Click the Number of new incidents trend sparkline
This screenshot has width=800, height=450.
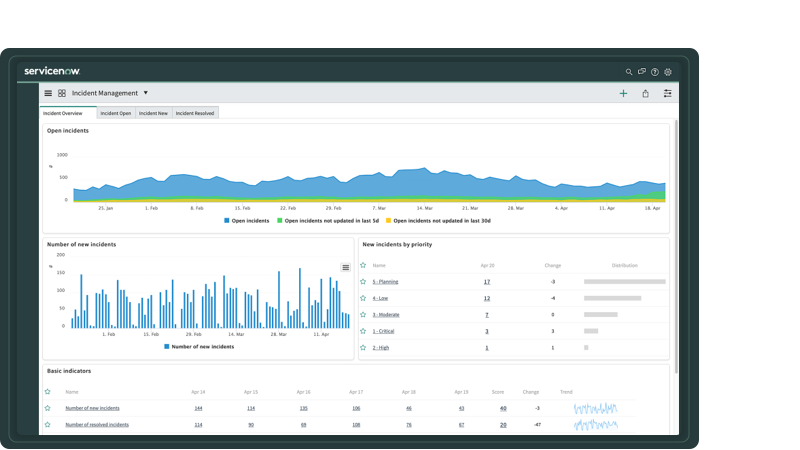pyautogui.click(x=595, y=408)
